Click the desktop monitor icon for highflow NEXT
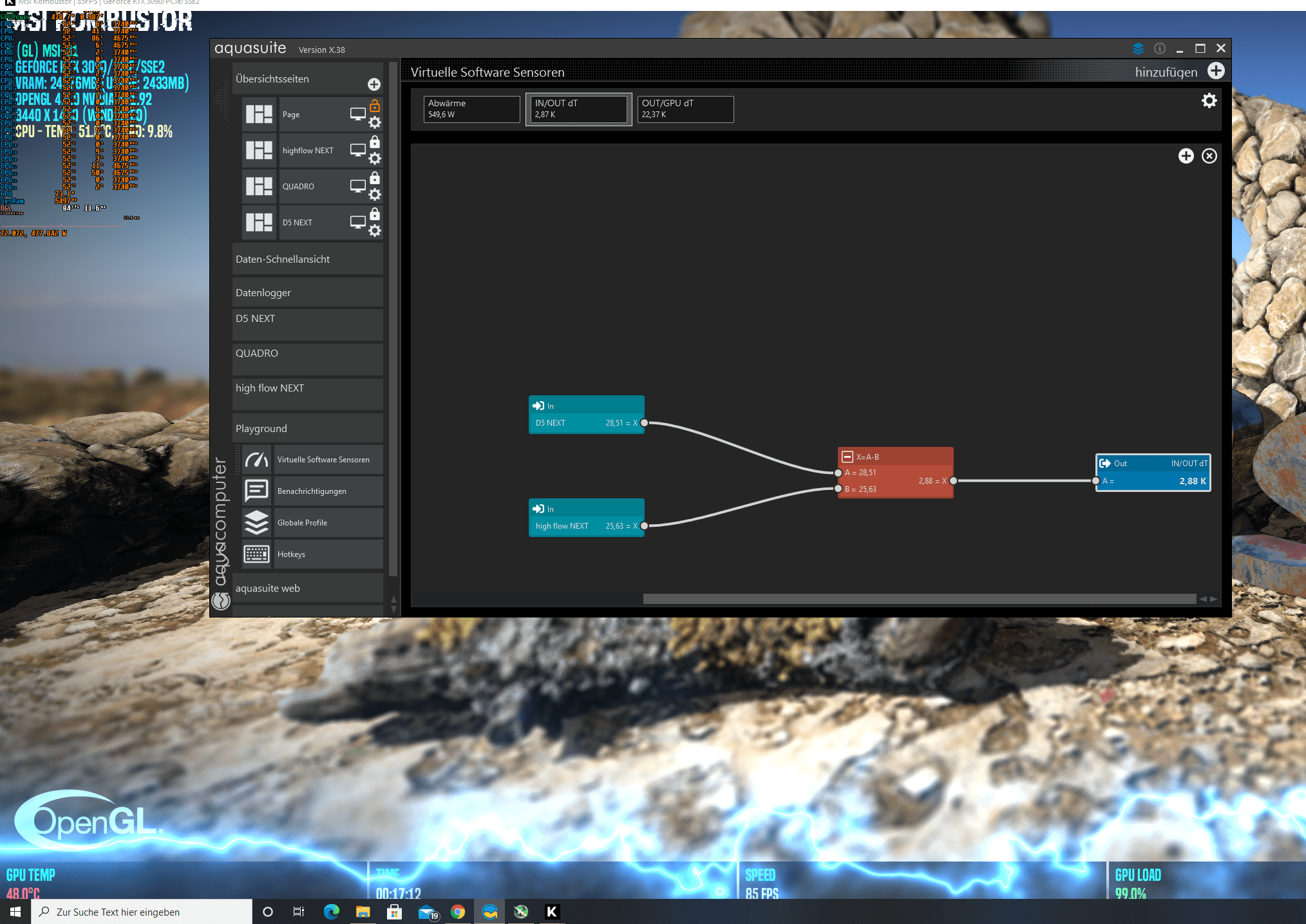This screenshot has height=924, width=1306. click(x=358, y=151)
